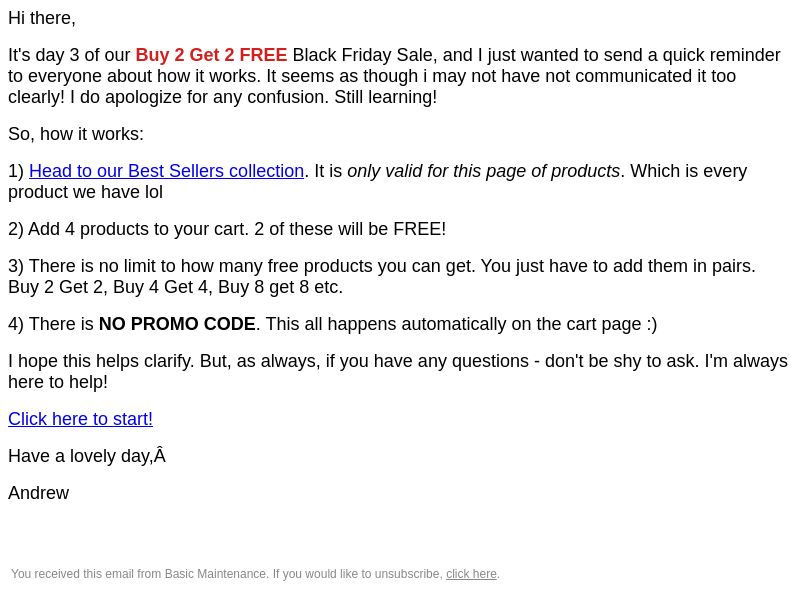
Task: Click the 'product we have lol' text
Action: (85, 192)
